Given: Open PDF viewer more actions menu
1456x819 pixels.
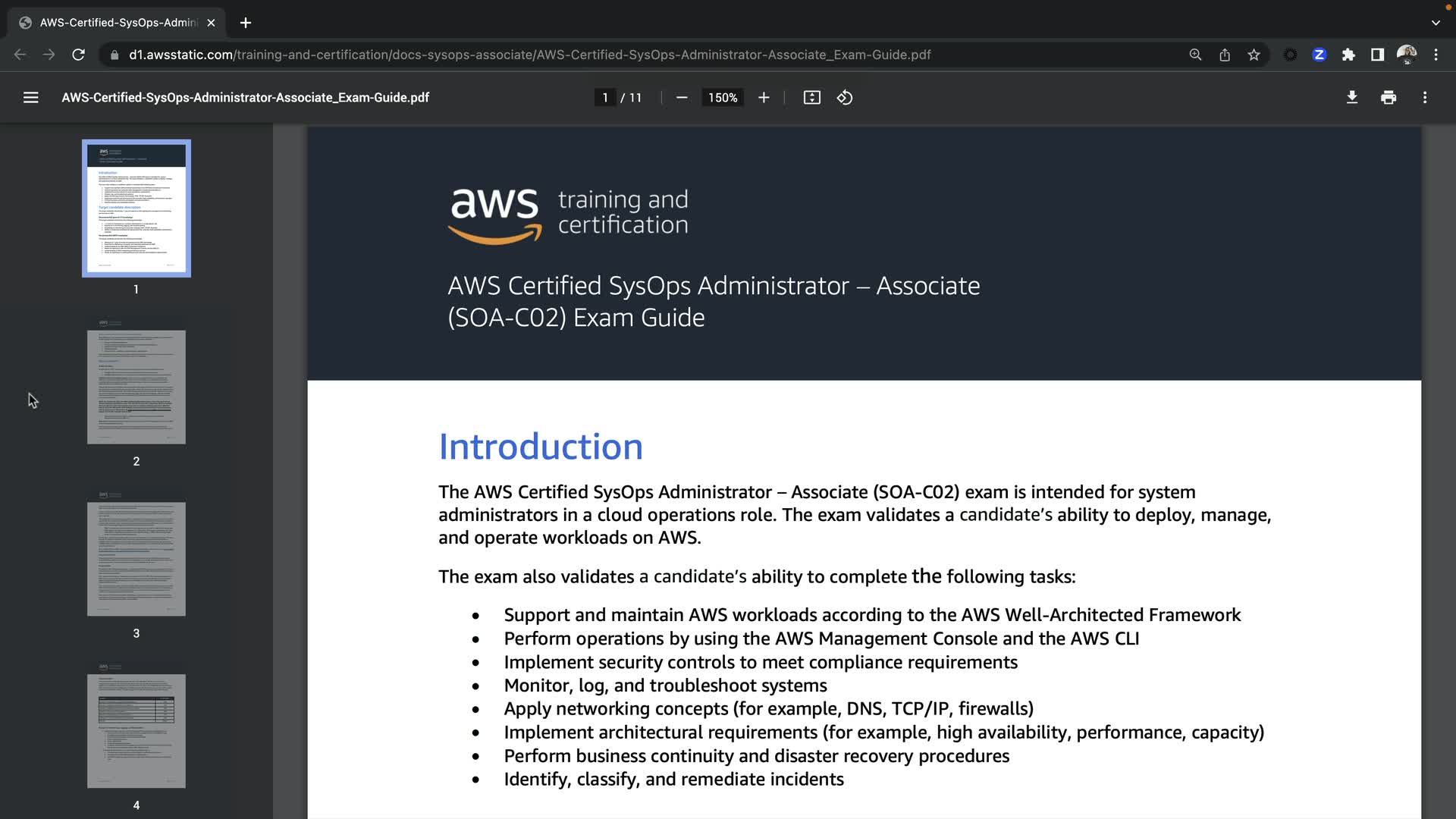Looking at the screenshot, I should pos(1425,98).
